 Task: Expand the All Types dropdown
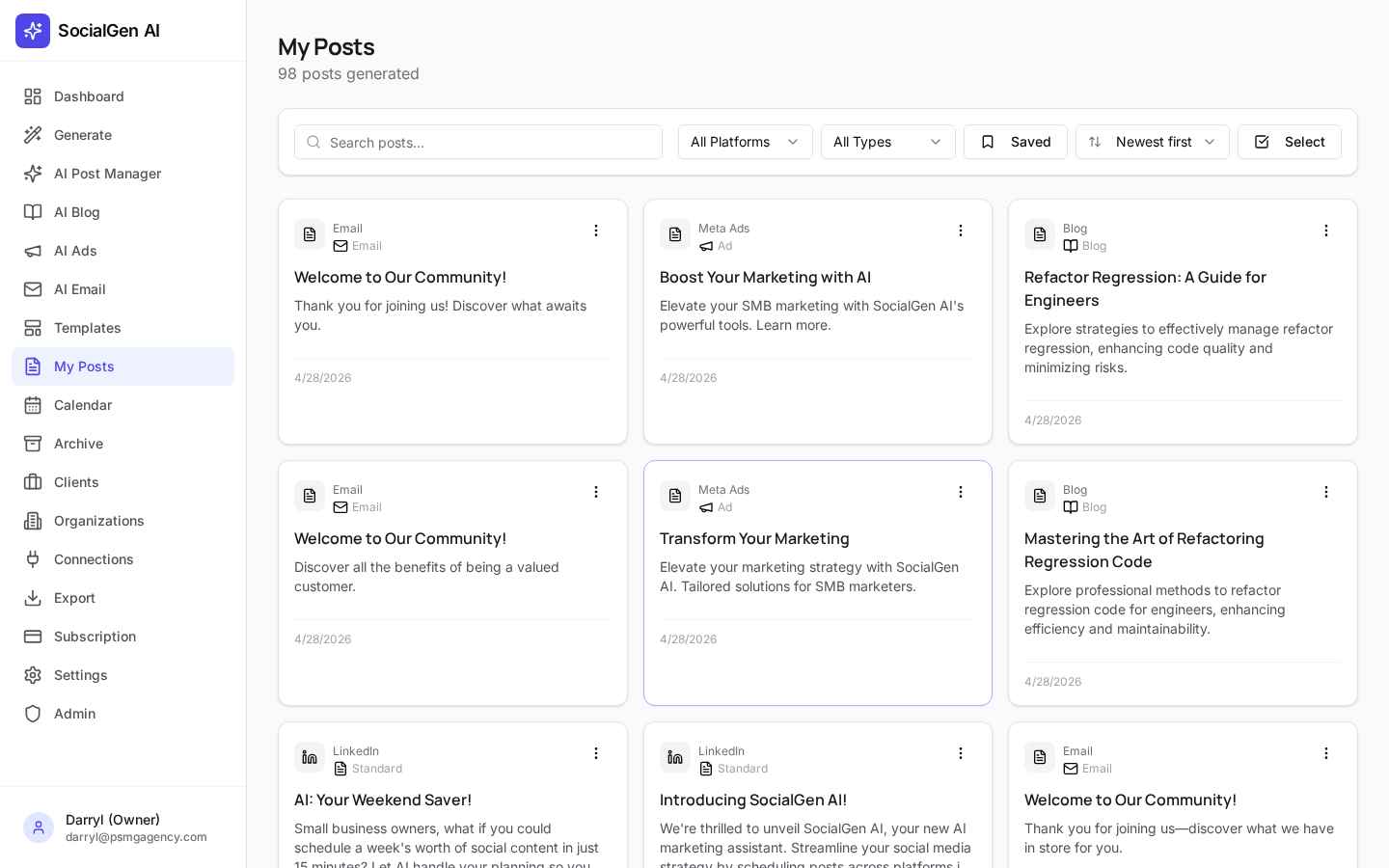pos(888,142)
